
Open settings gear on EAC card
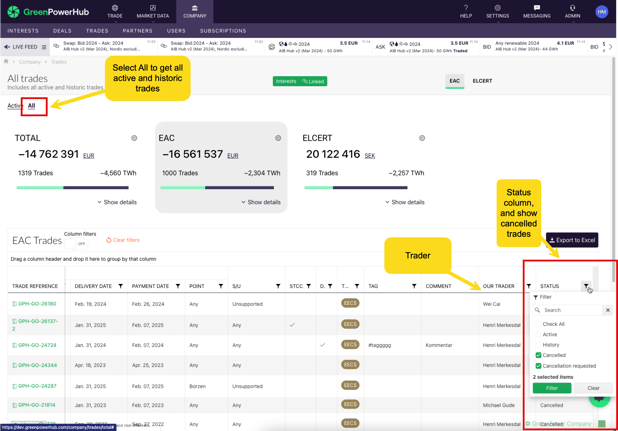click(278, 138)
